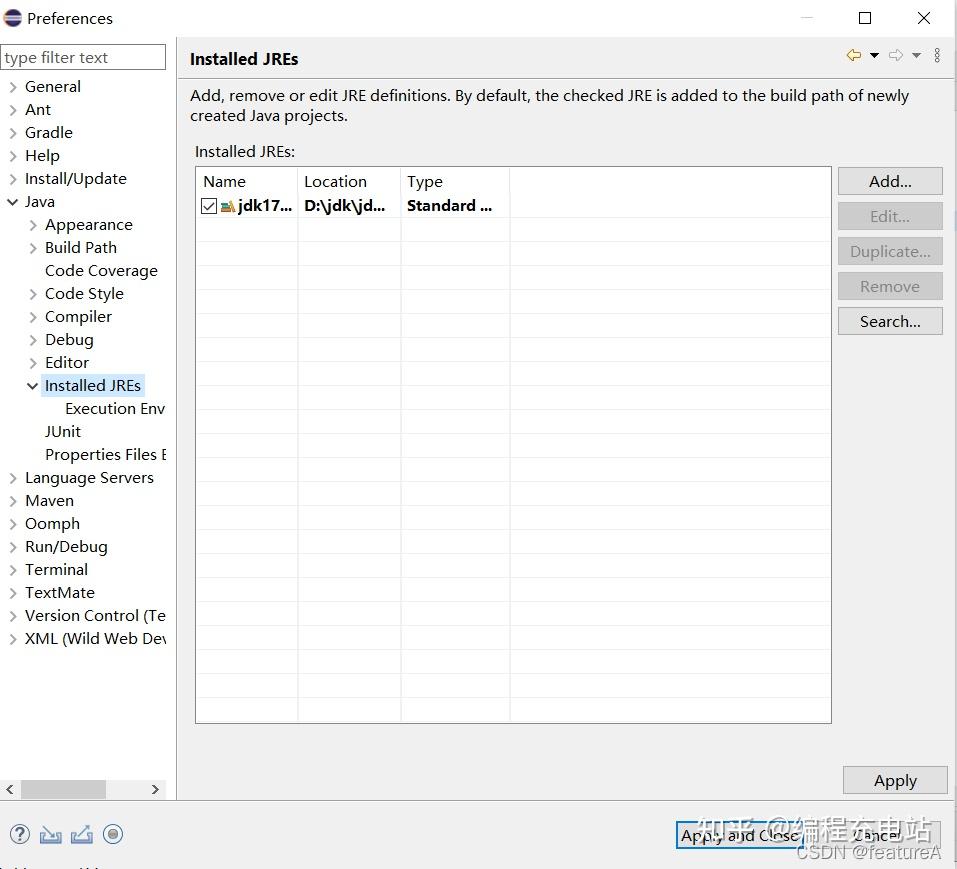
Task: Open the Back history dropdown arrow
Action: pos(874,56)
